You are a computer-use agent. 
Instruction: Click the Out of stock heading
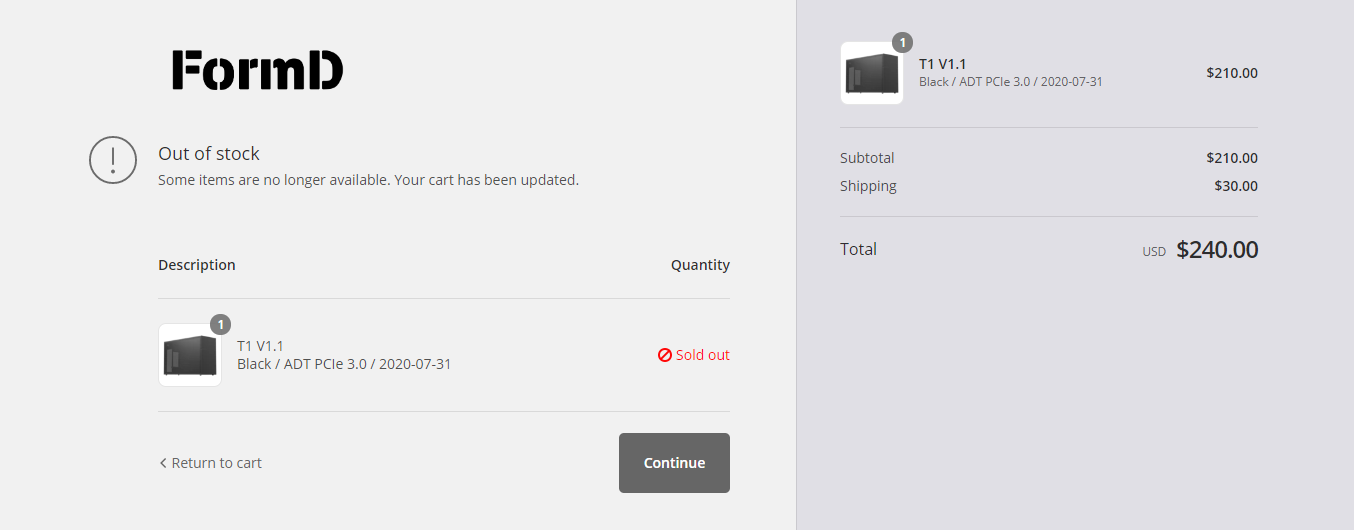209,154
